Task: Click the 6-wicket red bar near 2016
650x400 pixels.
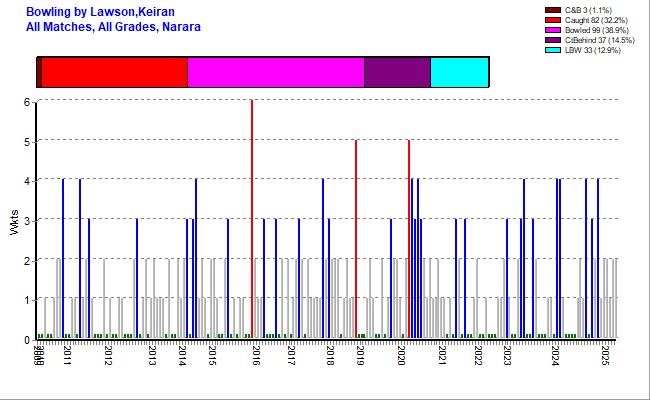Action: click(252, 218)
